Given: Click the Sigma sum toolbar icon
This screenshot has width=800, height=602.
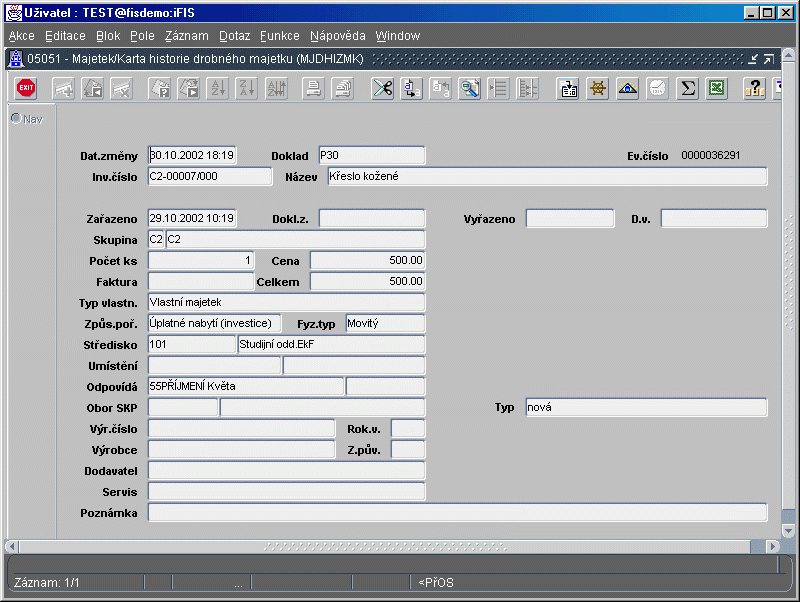Looking at the screenshot, I should click(x=687, y=89).
